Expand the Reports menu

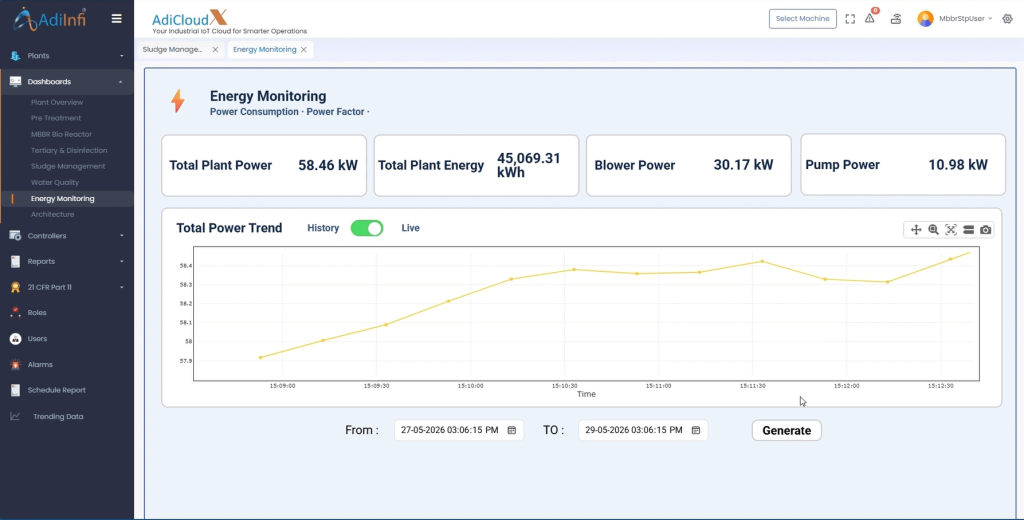point(121,261)
